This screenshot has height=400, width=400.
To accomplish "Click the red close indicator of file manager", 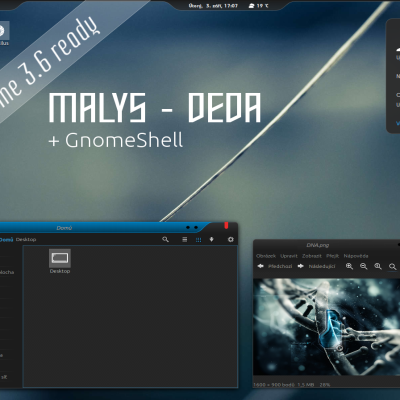I will [x=226, y=226].
